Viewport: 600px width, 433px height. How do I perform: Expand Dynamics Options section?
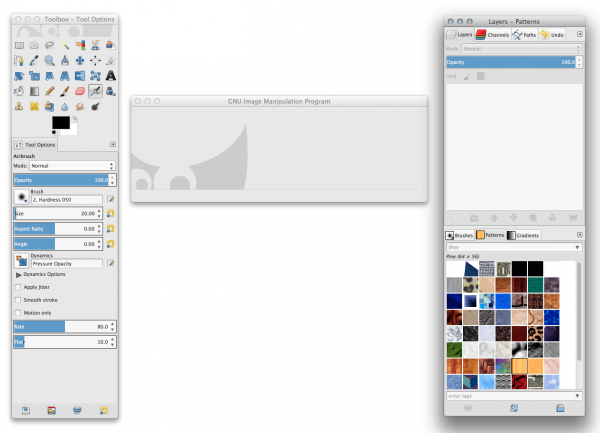pyautogui.click(x=18, y=275)
